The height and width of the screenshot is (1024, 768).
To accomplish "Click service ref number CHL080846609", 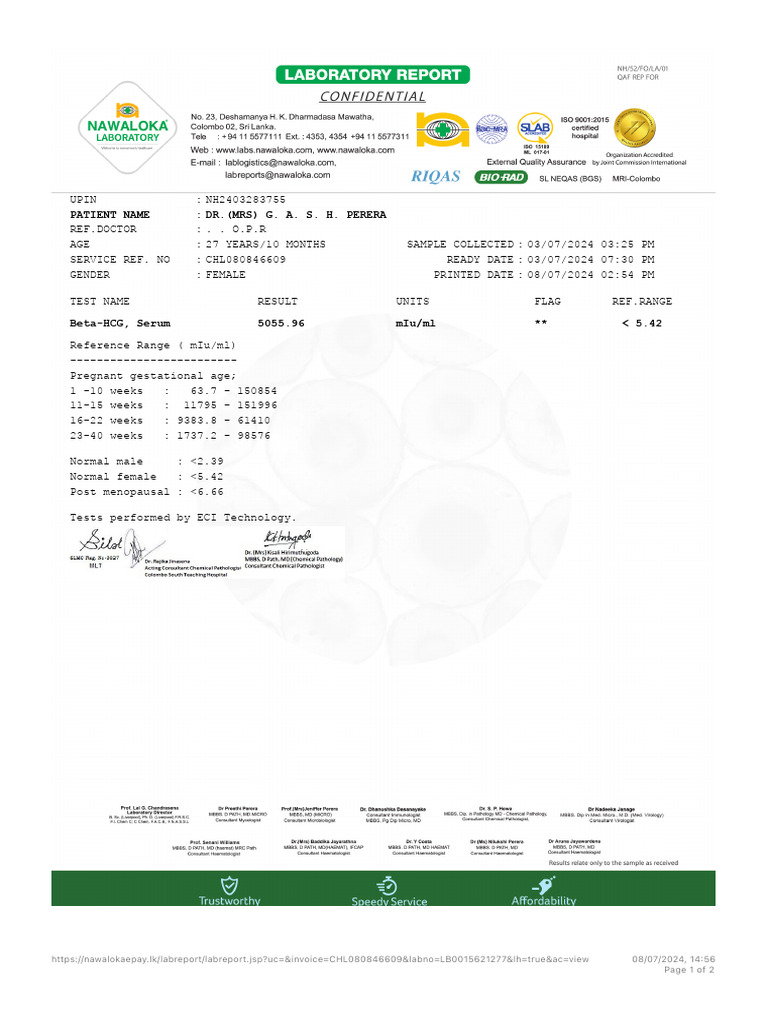I will pos(246,260).
